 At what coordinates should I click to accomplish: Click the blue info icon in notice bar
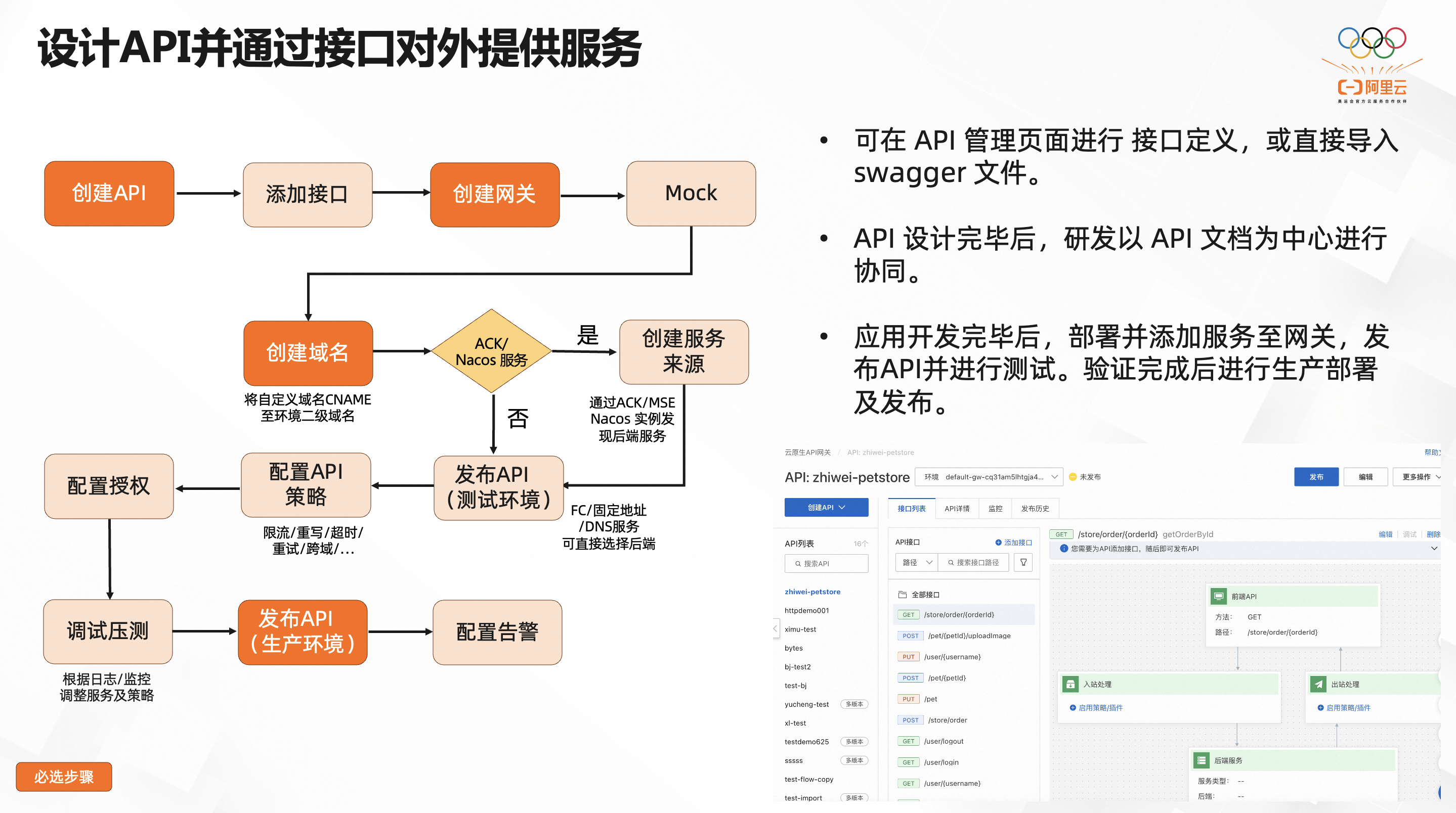coord(1064,549)
